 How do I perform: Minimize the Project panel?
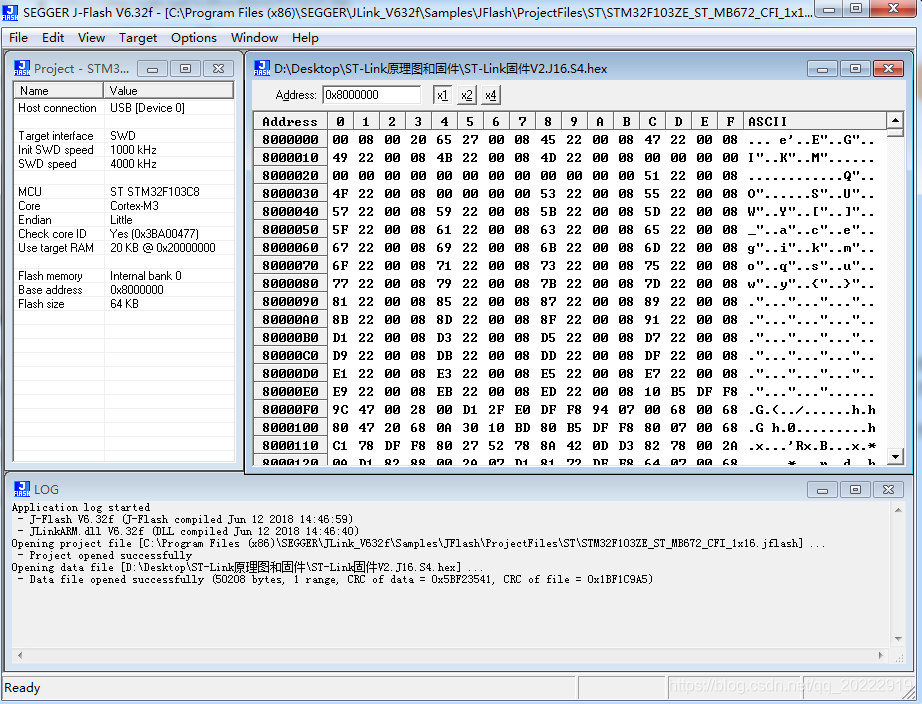click(x=151, y=69)
